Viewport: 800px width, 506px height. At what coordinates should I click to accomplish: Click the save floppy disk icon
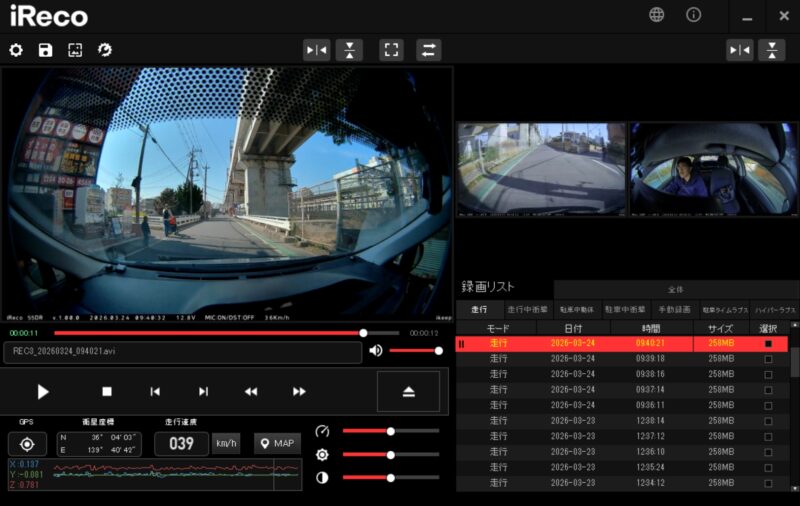[45, 50]
